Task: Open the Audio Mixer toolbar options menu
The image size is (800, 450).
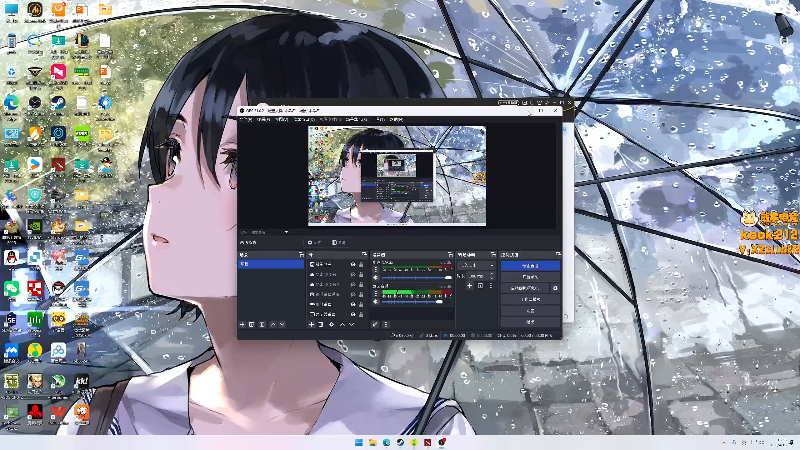Action: (386, 324)
